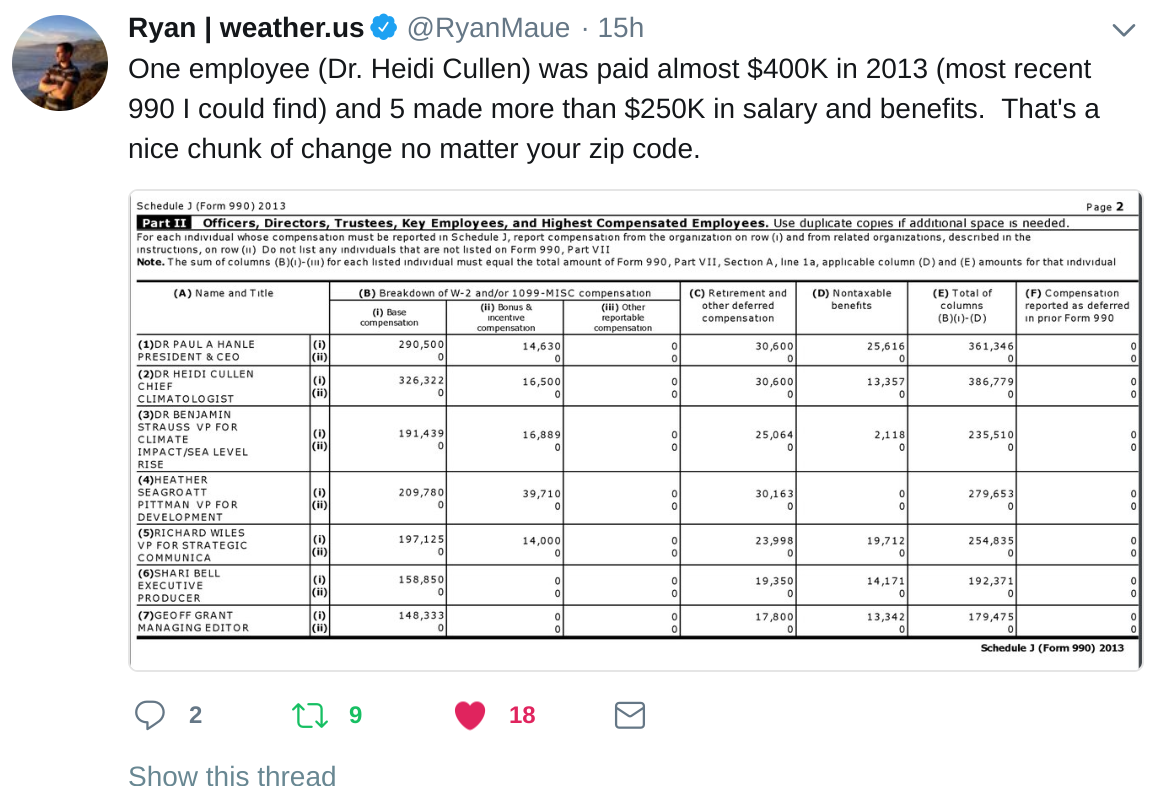Open the @RyanMaue handle link
The height and width of the screenshot is (786, 1158).
(488, 28)
